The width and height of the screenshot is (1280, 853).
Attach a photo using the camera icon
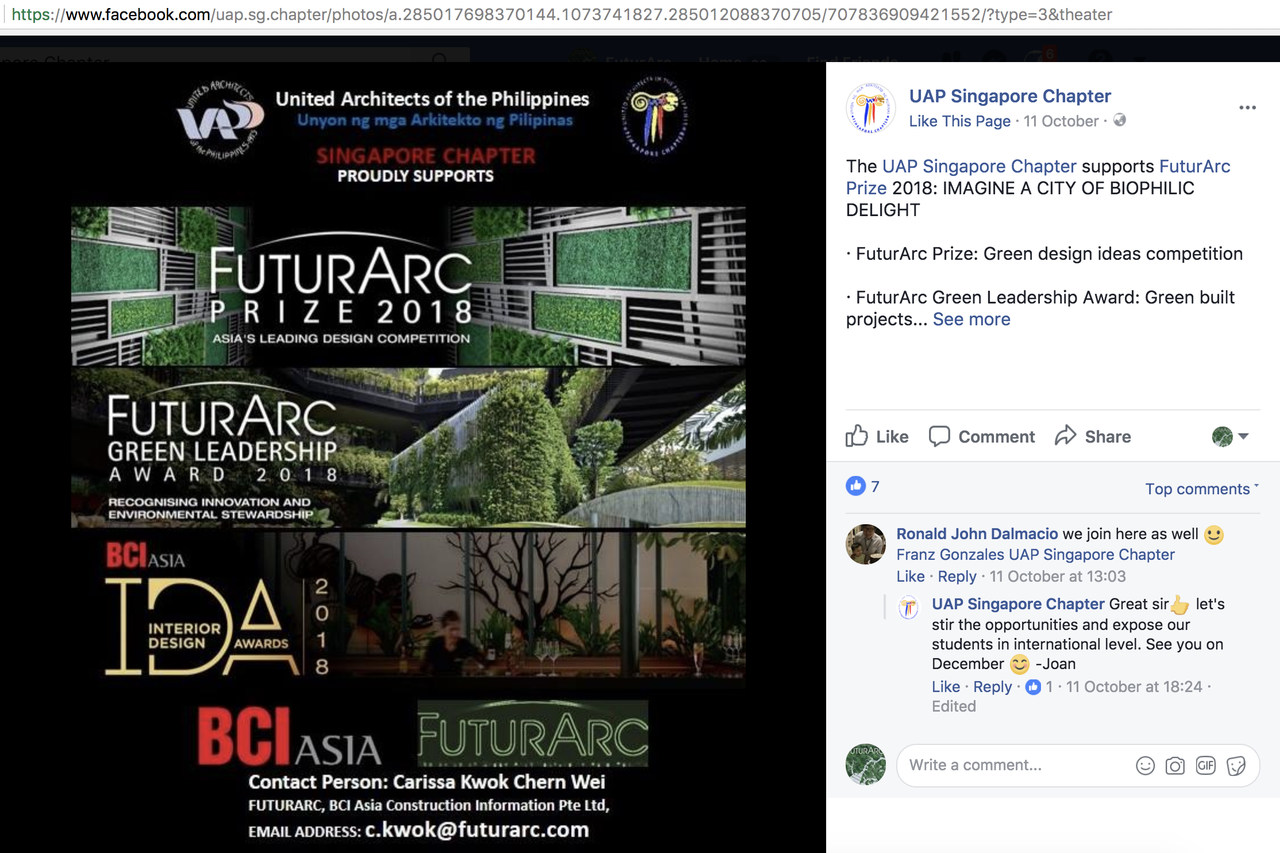tap(1175, 766)
